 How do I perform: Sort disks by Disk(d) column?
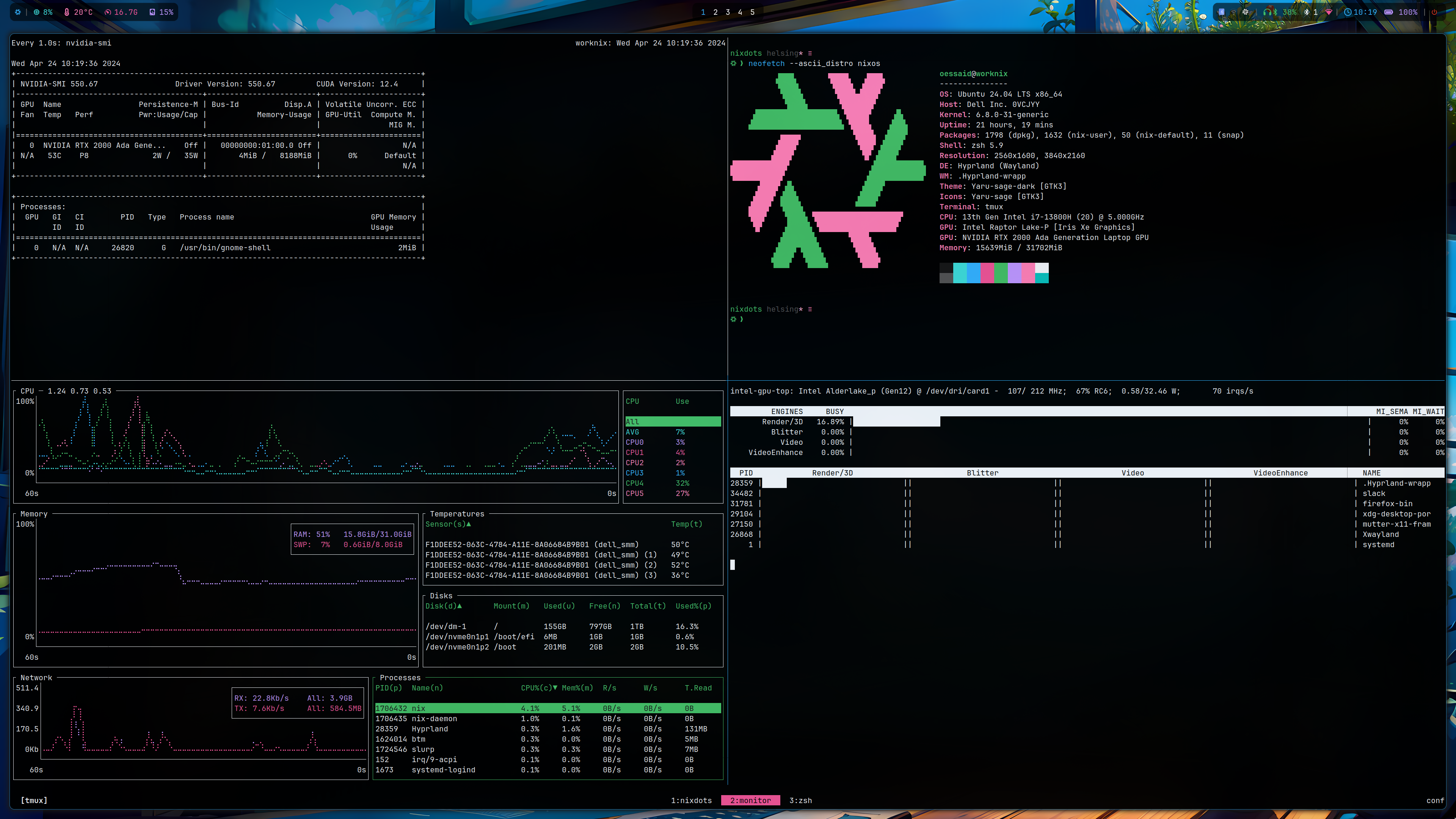tap(444, 606)
